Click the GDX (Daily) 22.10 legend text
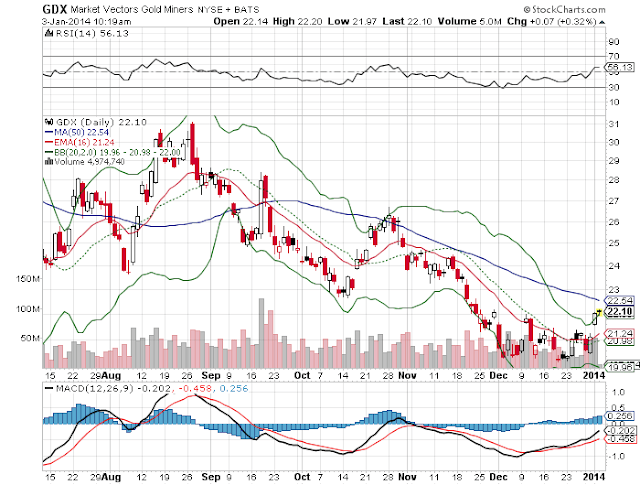The width and height of the screenshot is (640, 485). pos(101,122)
